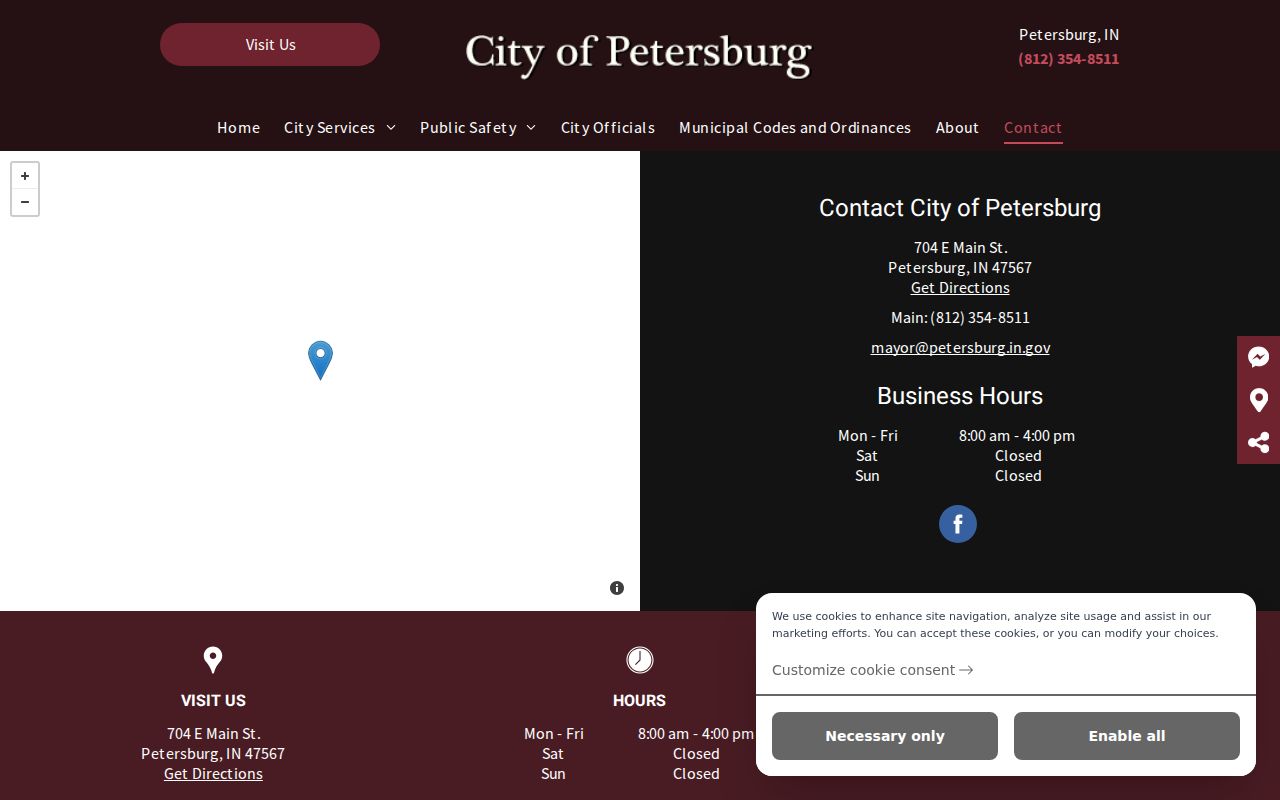1280x800 pixels.
Task: Select the Contact menu item
Action: 1033,128
